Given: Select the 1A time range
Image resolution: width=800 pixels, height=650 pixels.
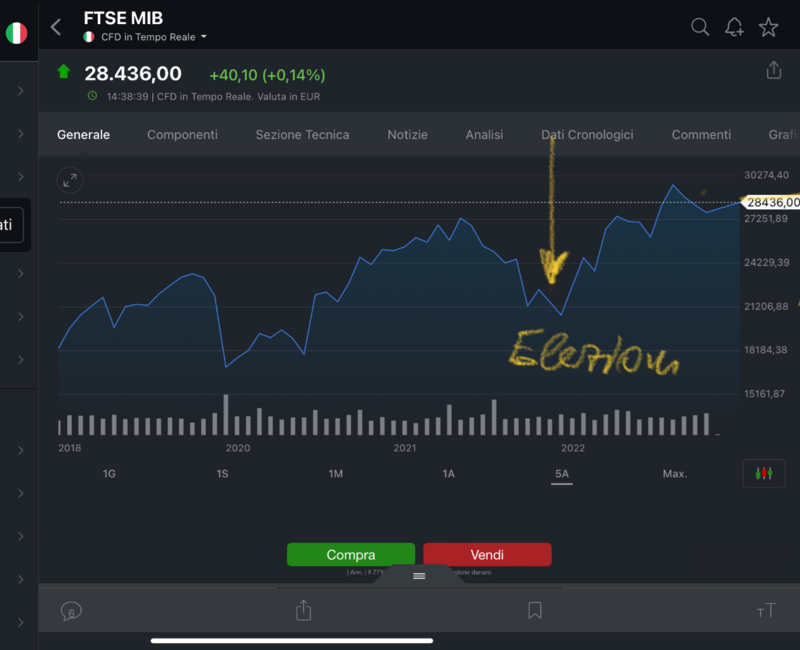Looking at the screenshot, I should [x=449, y=473].
